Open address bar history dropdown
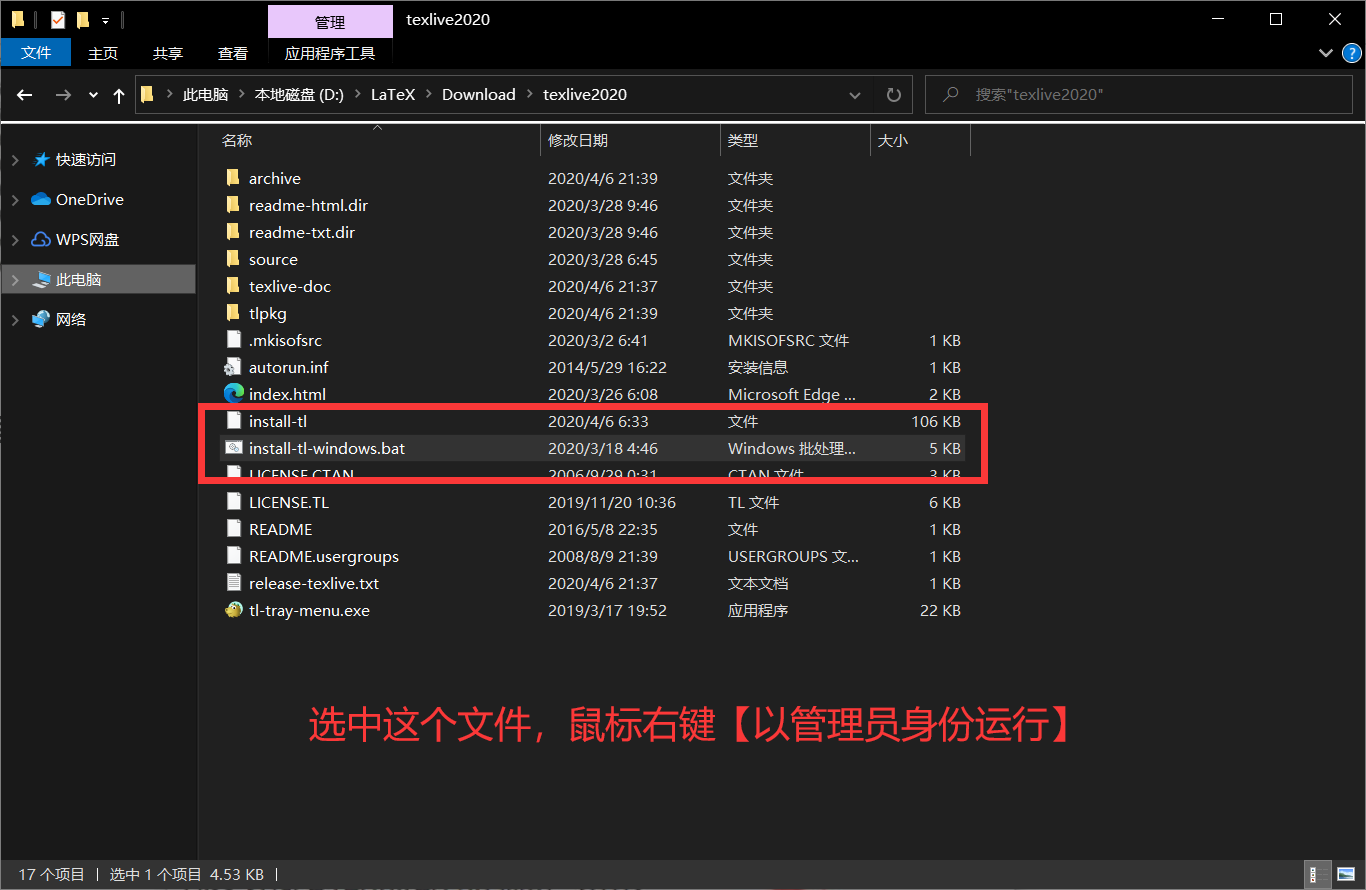 (855, 95)
